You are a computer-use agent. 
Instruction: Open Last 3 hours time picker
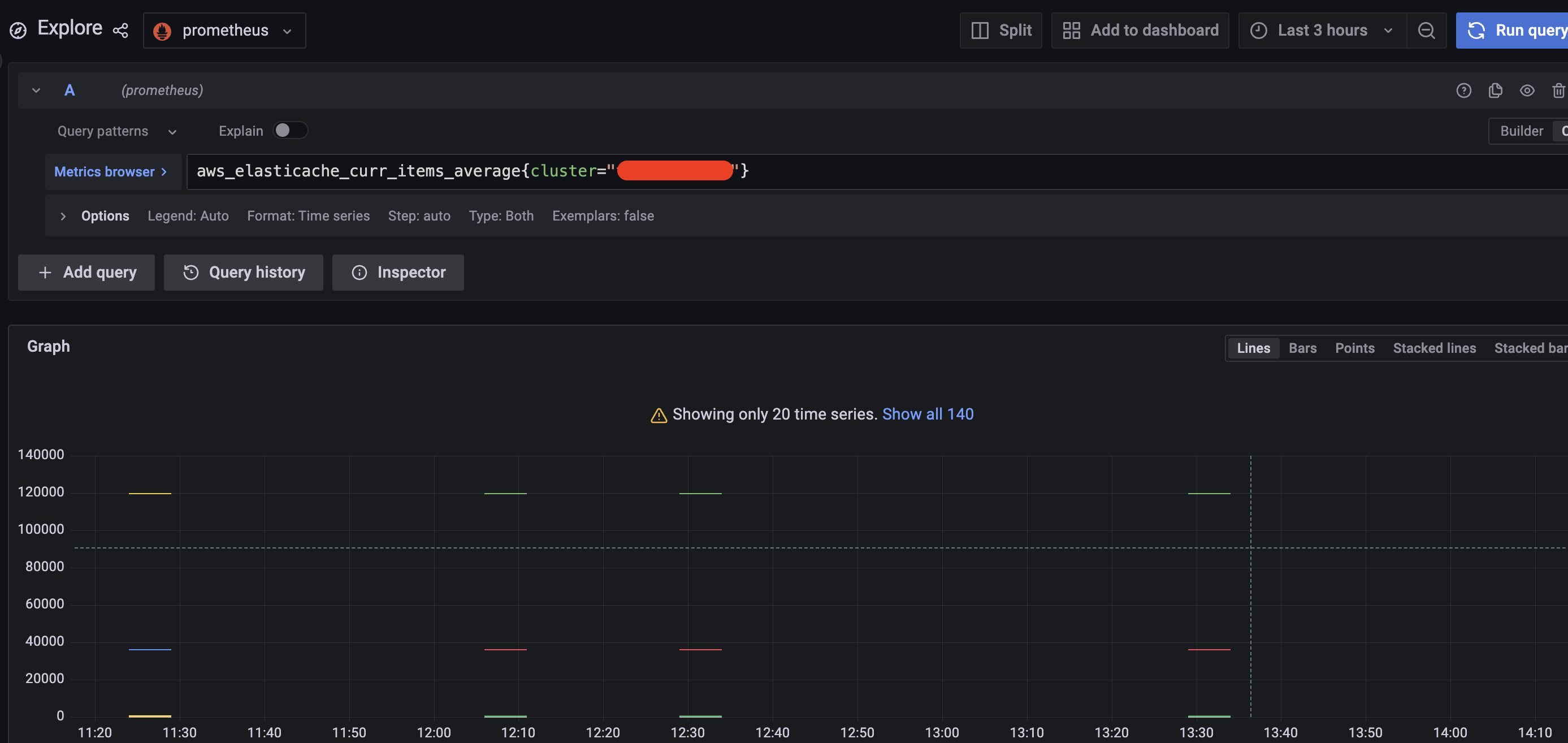pyautogui.click(x=1322, y=31)
